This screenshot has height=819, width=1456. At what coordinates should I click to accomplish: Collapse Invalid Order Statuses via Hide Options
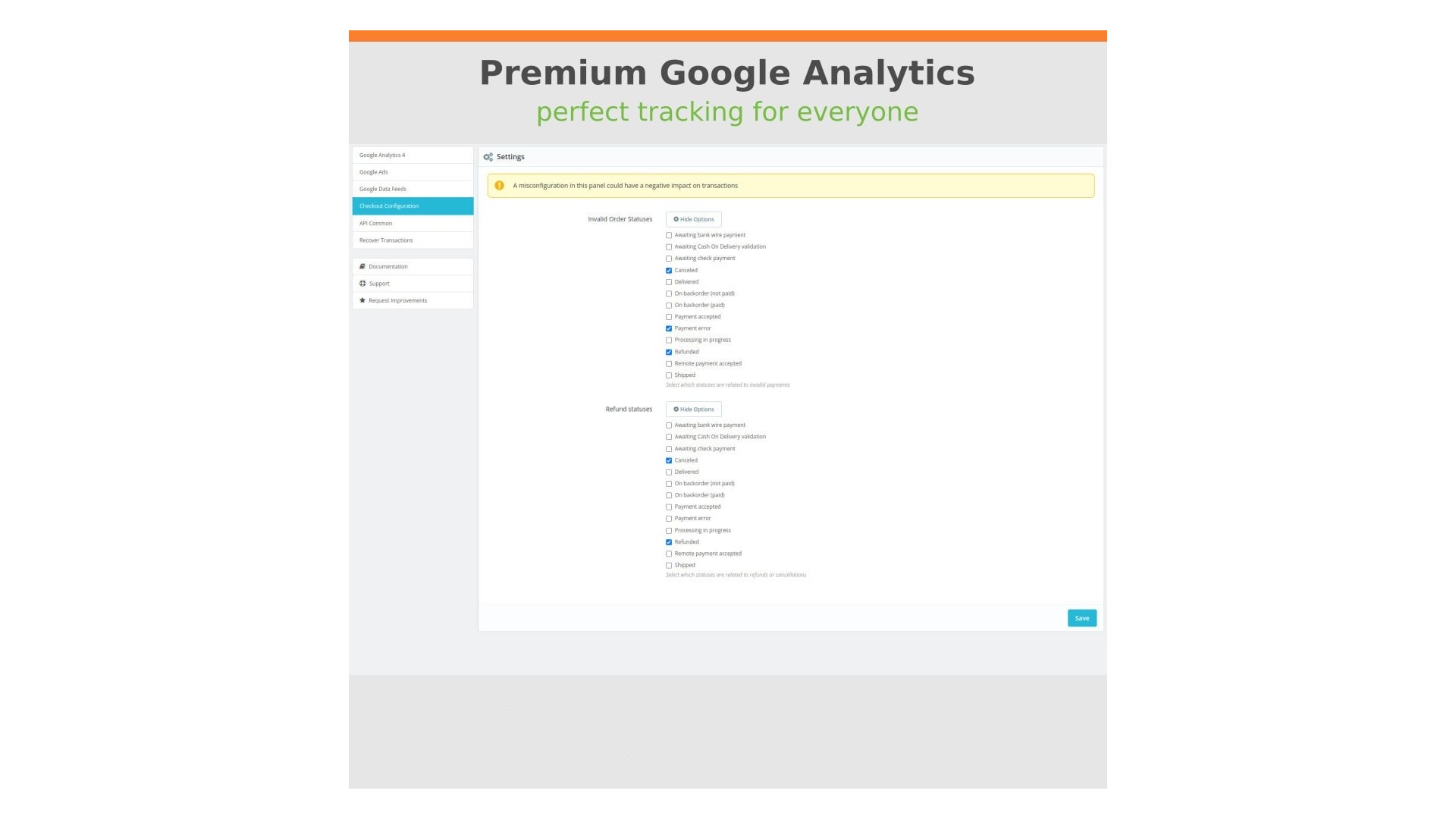(693, 219)
